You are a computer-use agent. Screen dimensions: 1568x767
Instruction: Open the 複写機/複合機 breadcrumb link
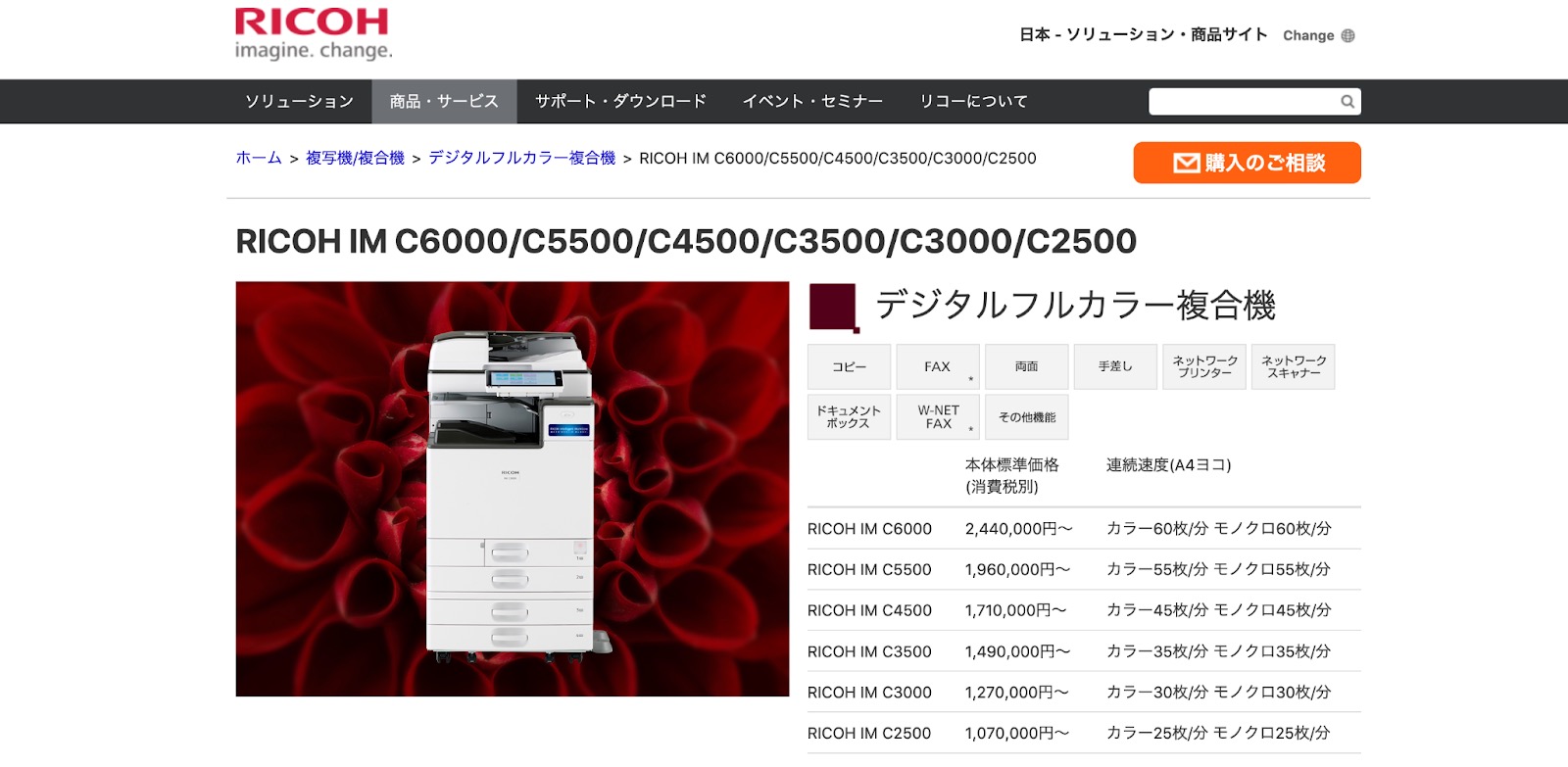(355, 158)
